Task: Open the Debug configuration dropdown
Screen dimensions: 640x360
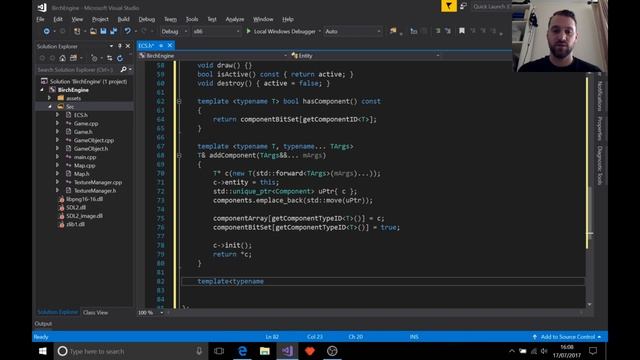Action: (x=174, y=31)
